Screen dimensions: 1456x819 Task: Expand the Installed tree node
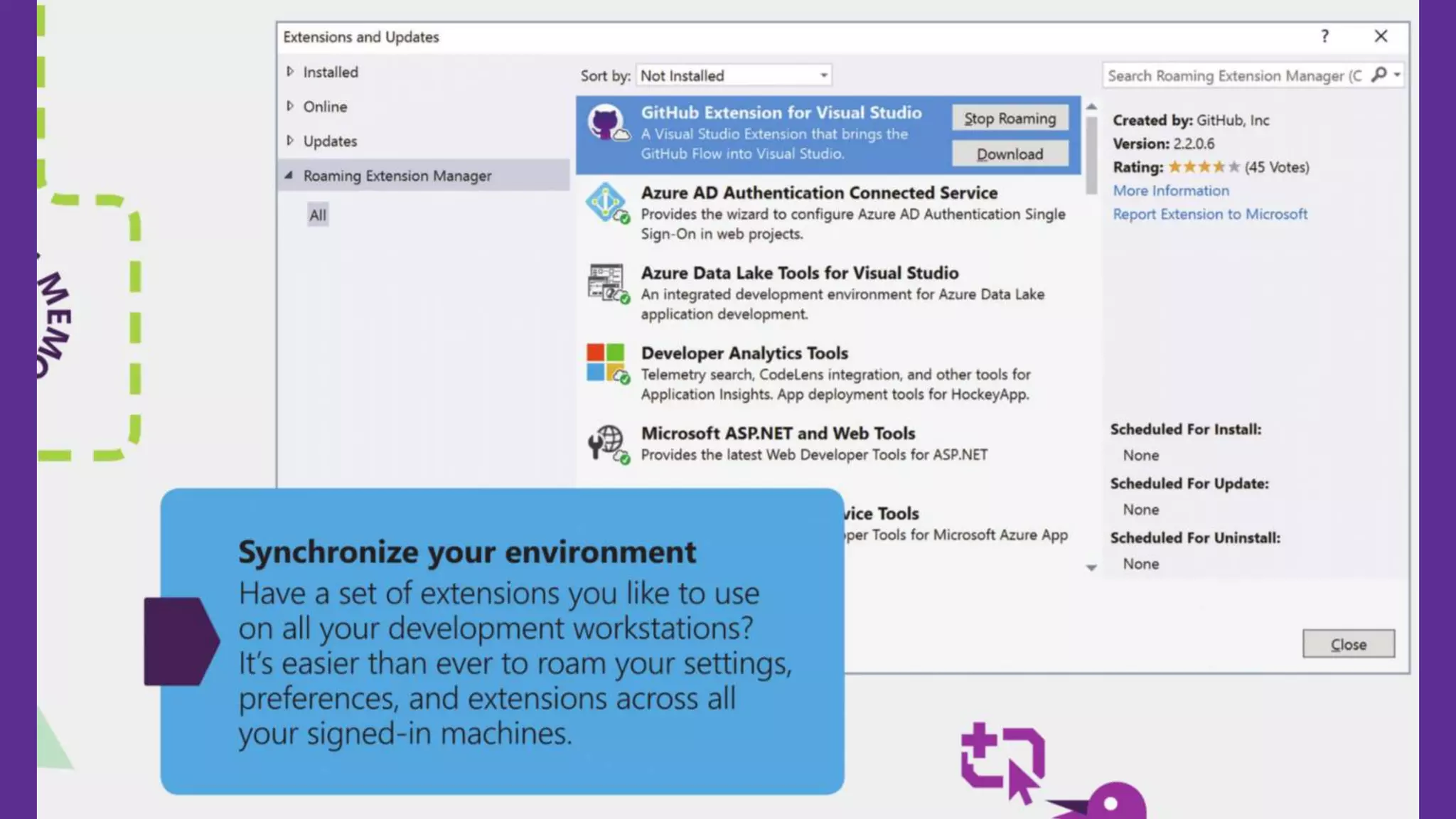tap(290, 72)
